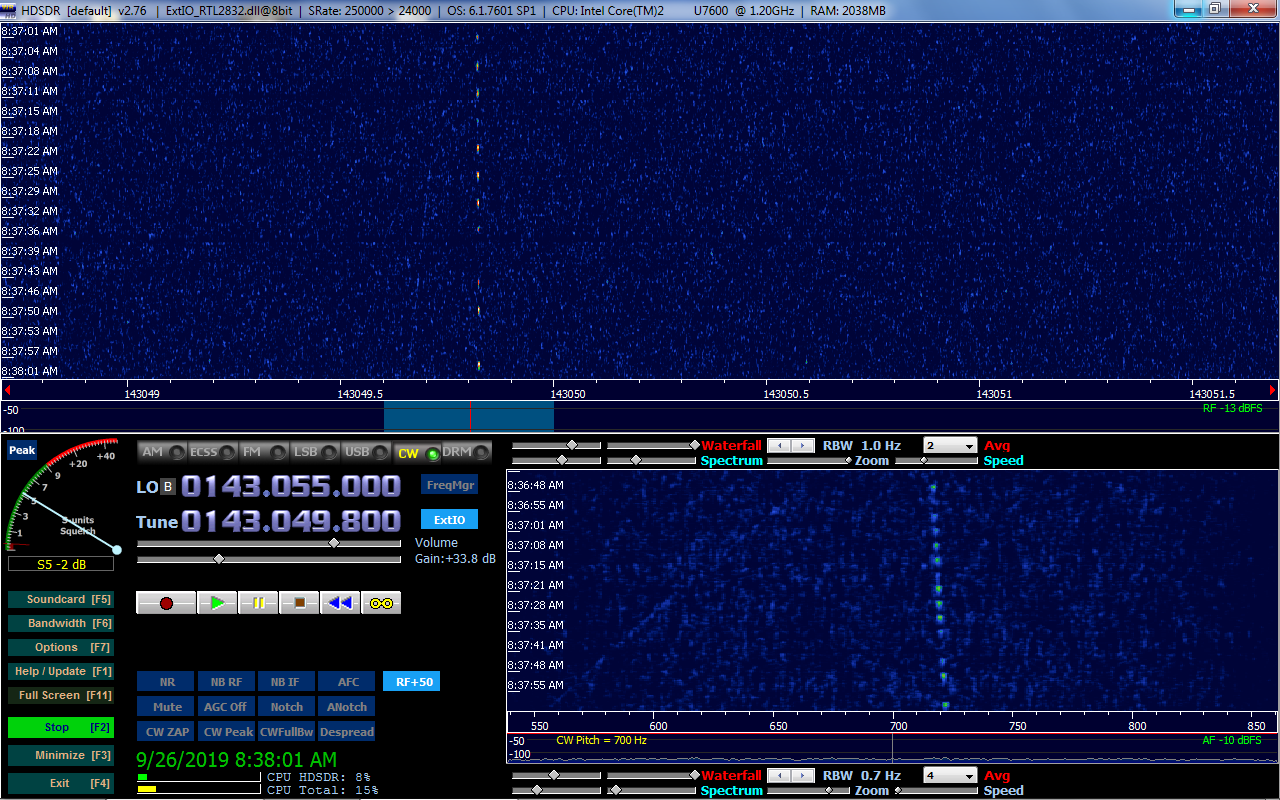
Task: Click the Peak indicator on the S-meter
Action: click(22, 450)
